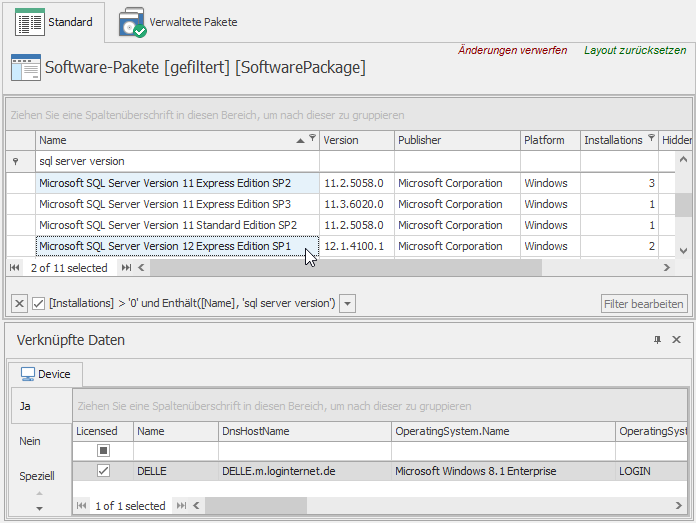Sort by the Version column header

[356, 140]
